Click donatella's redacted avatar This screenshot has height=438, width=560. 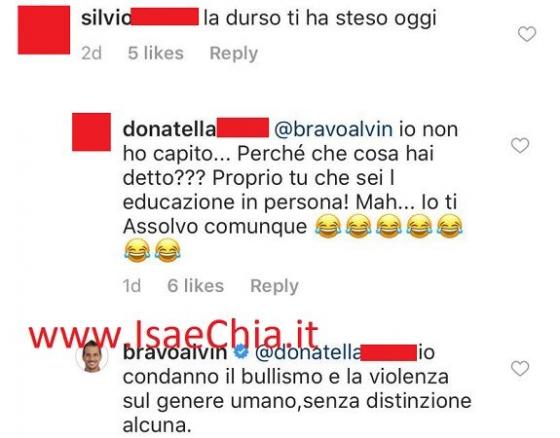(91, 132)
